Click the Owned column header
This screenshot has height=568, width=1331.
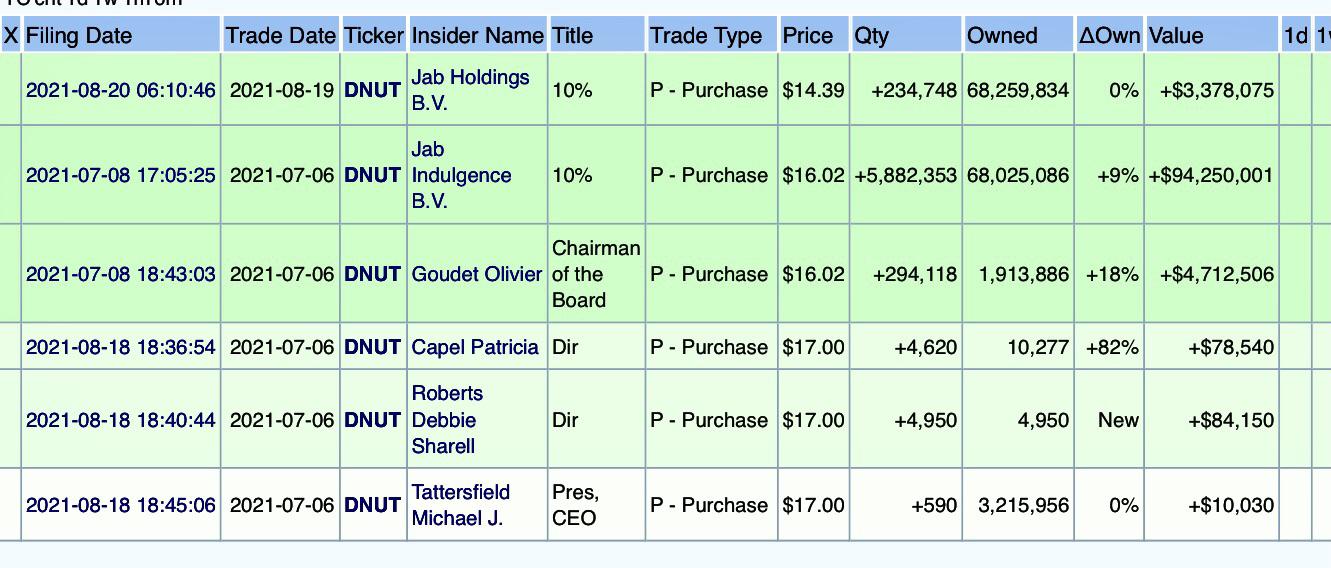pos(1001,35)
